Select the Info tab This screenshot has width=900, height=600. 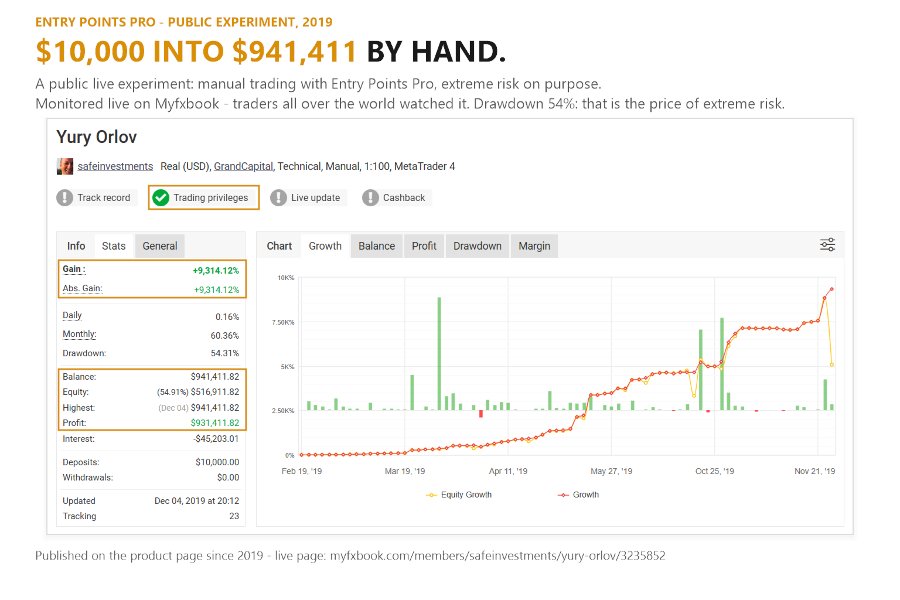coord(76,246)
